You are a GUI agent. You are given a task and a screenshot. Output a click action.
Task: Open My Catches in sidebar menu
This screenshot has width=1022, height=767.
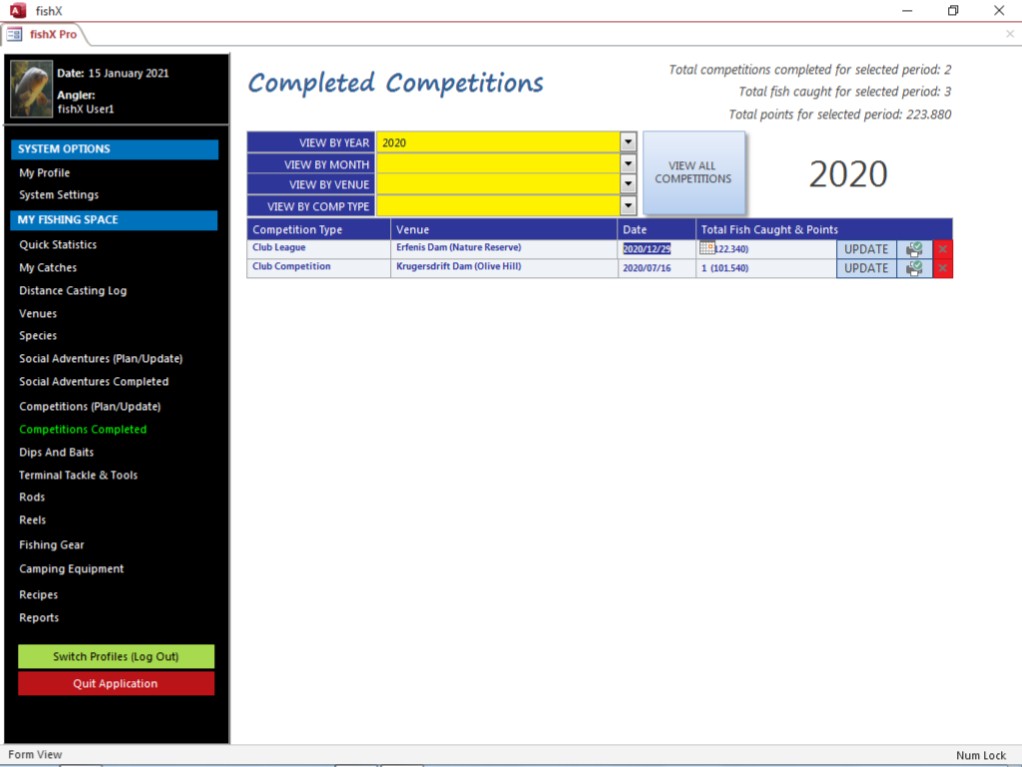point(48,267)
